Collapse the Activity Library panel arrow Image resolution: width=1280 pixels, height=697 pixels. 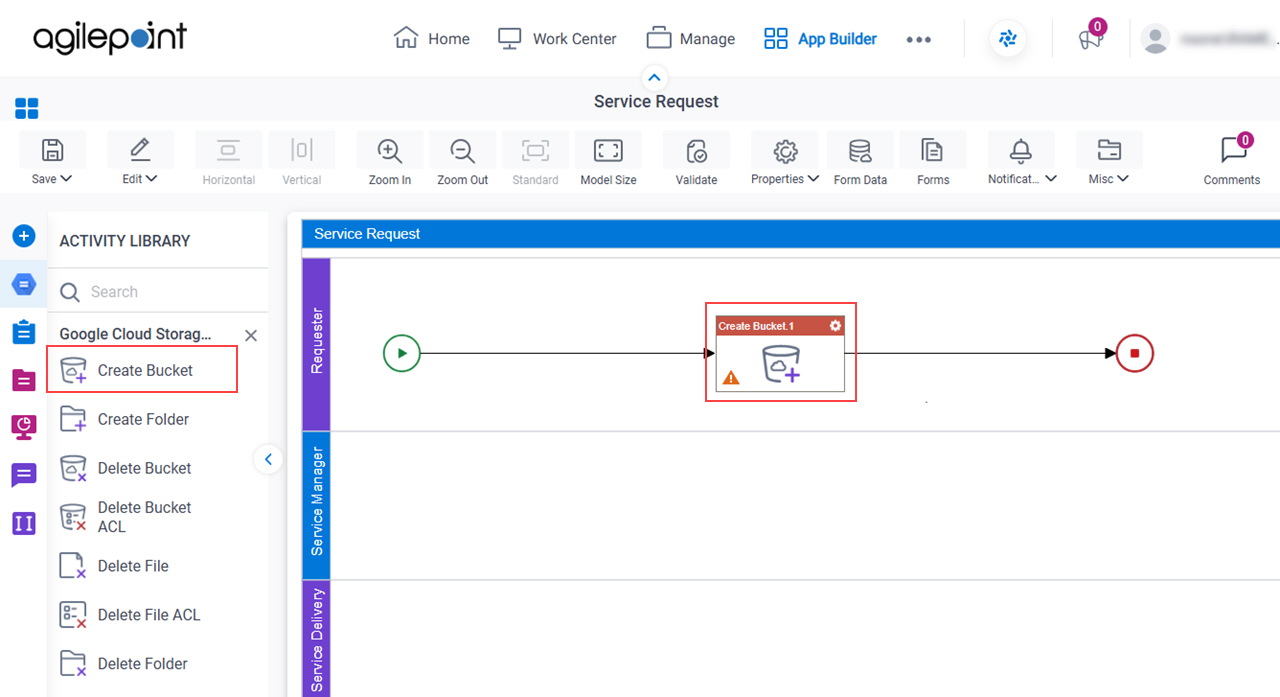[268, 459]
